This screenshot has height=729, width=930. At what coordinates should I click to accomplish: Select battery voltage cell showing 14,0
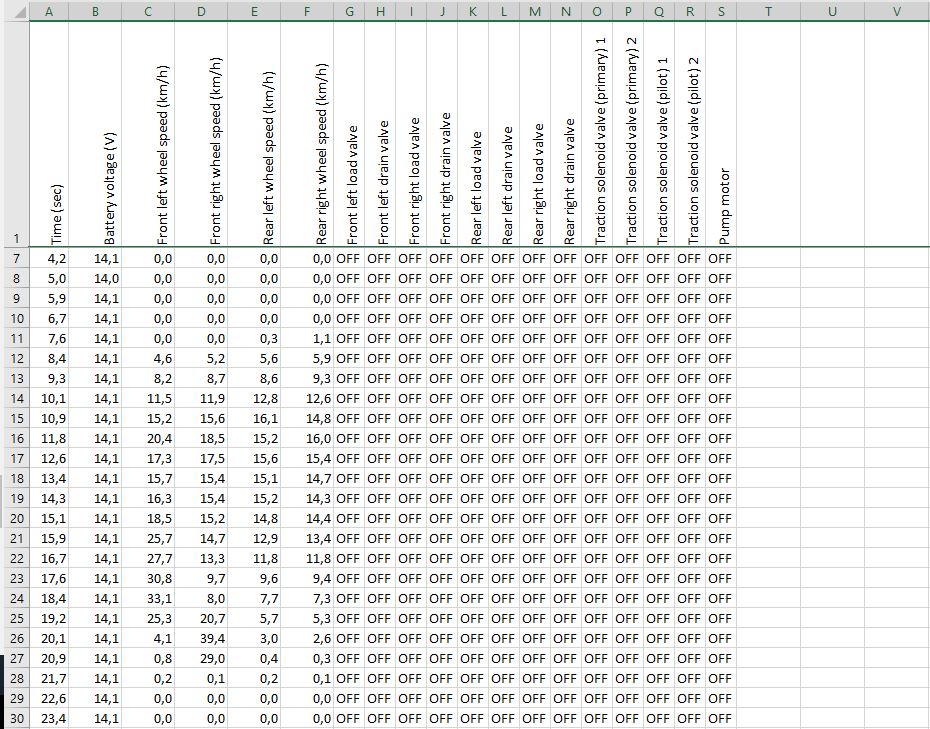point(95,278)
